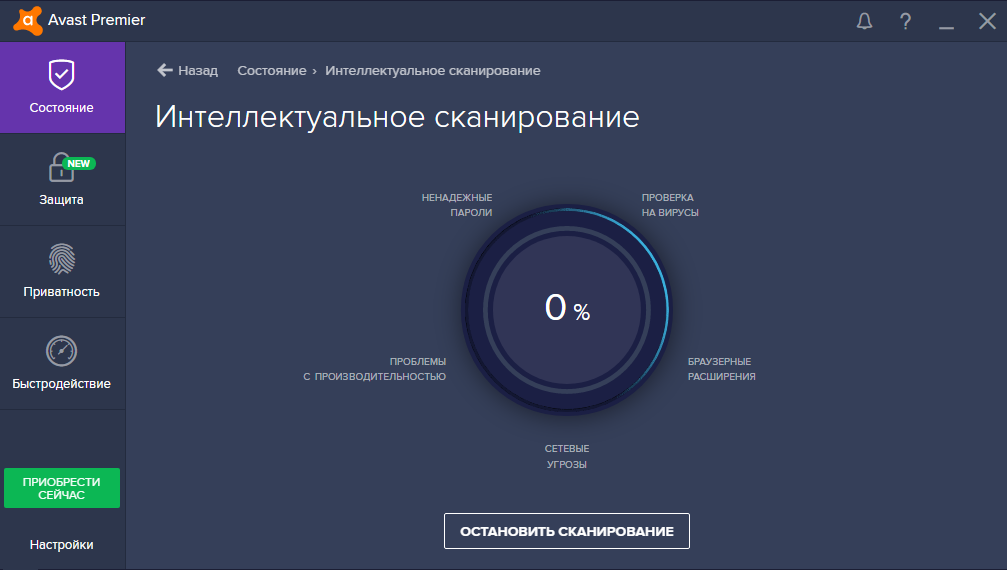Close the Avast Premier window
This screenshot has width=1007, height=570.
(987, 21)
